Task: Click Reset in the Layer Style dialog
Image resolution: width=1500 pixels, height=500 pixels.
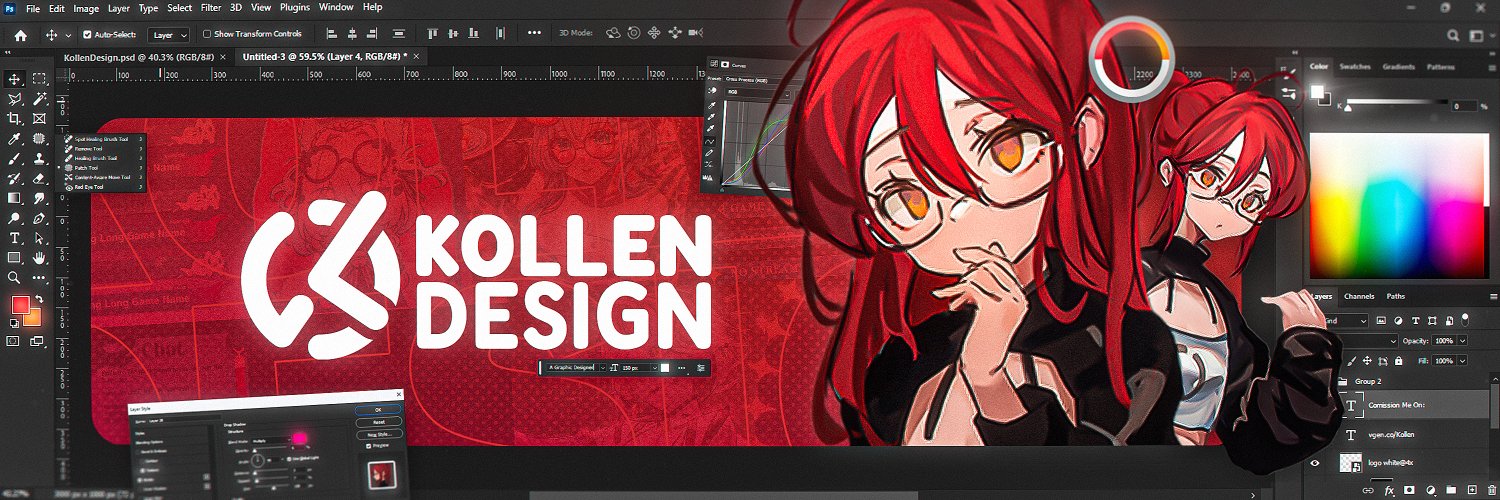Action: [x=378, y=422]
